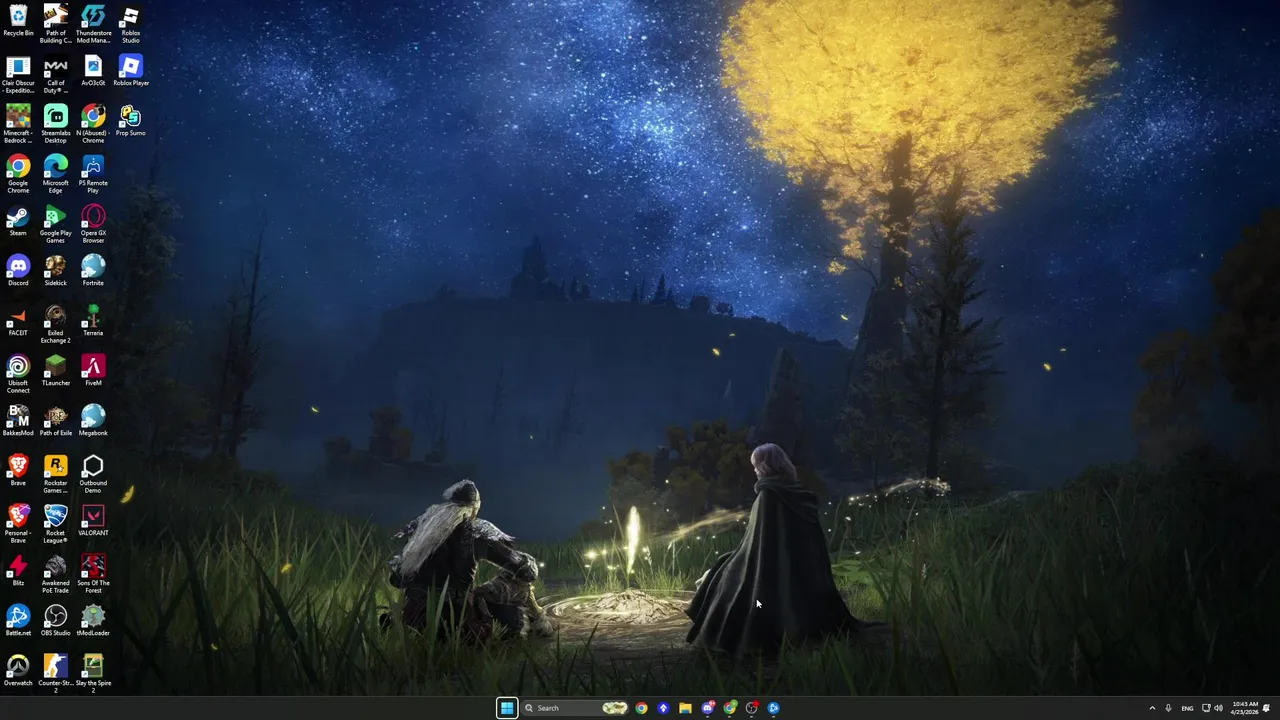
Task: Select the Awakened PoE Trade icon
Action: tap(55, 575)
